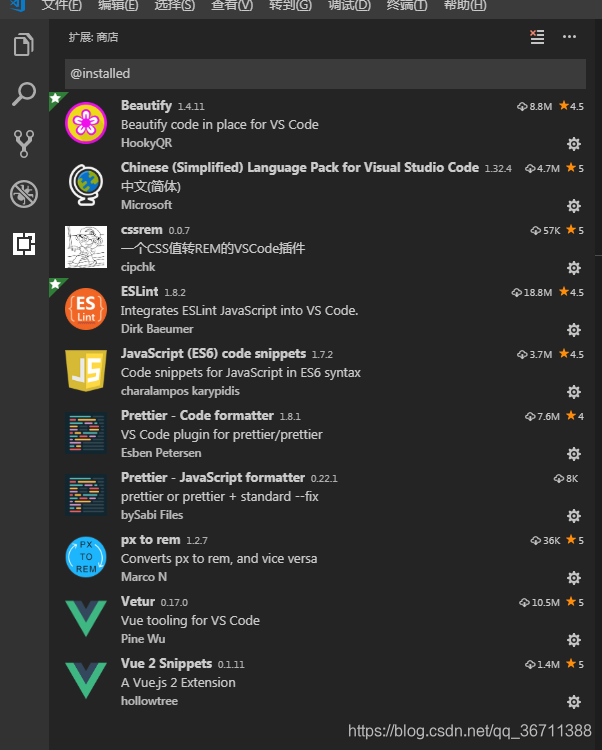Open the cssrem manage gear

[x=574, y=267]
